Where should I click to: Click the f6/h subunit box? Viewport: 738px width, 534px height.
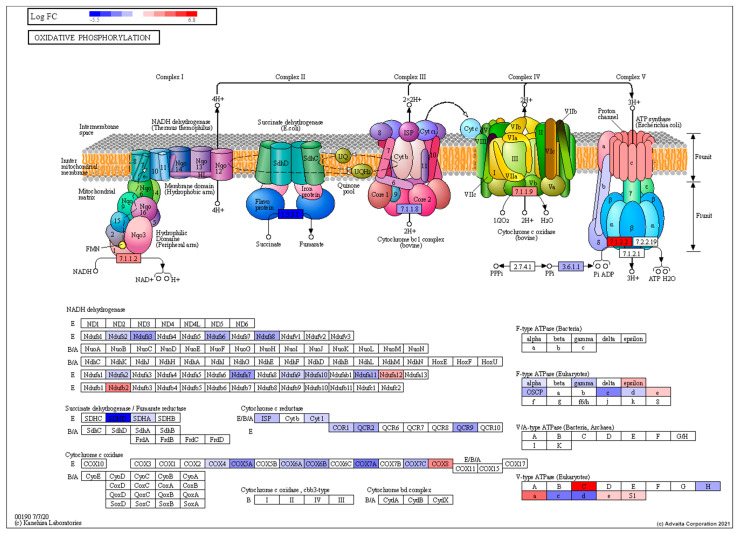point(584,401)
